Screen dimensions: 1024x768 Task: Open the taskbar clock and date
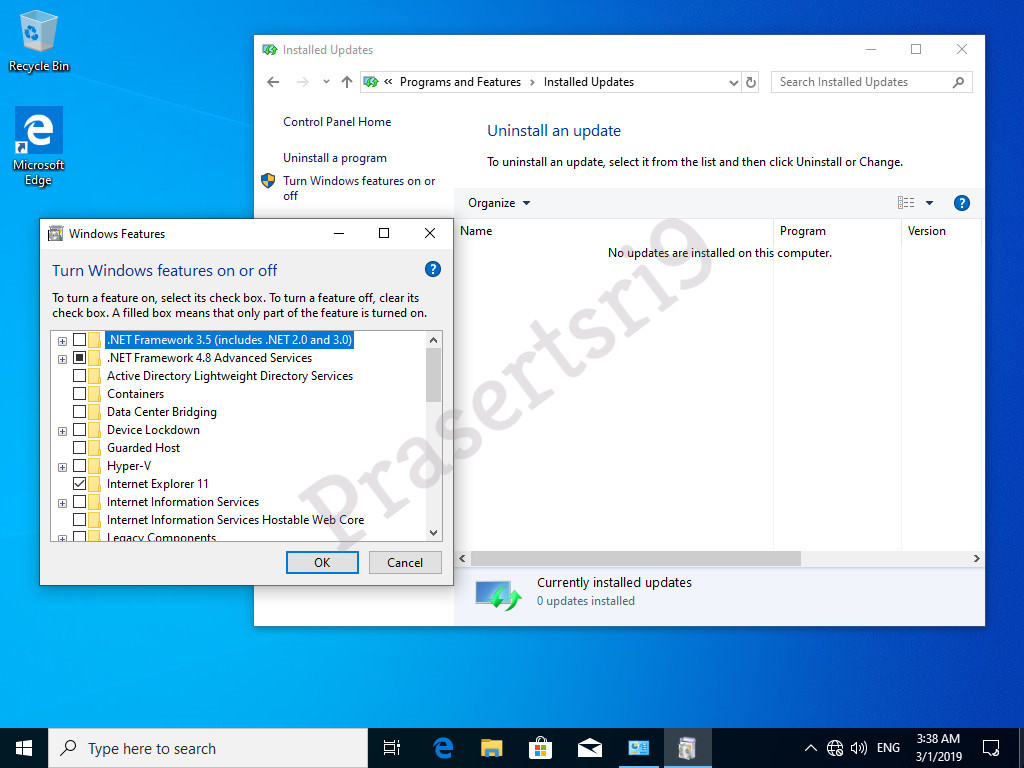(938, 748)
